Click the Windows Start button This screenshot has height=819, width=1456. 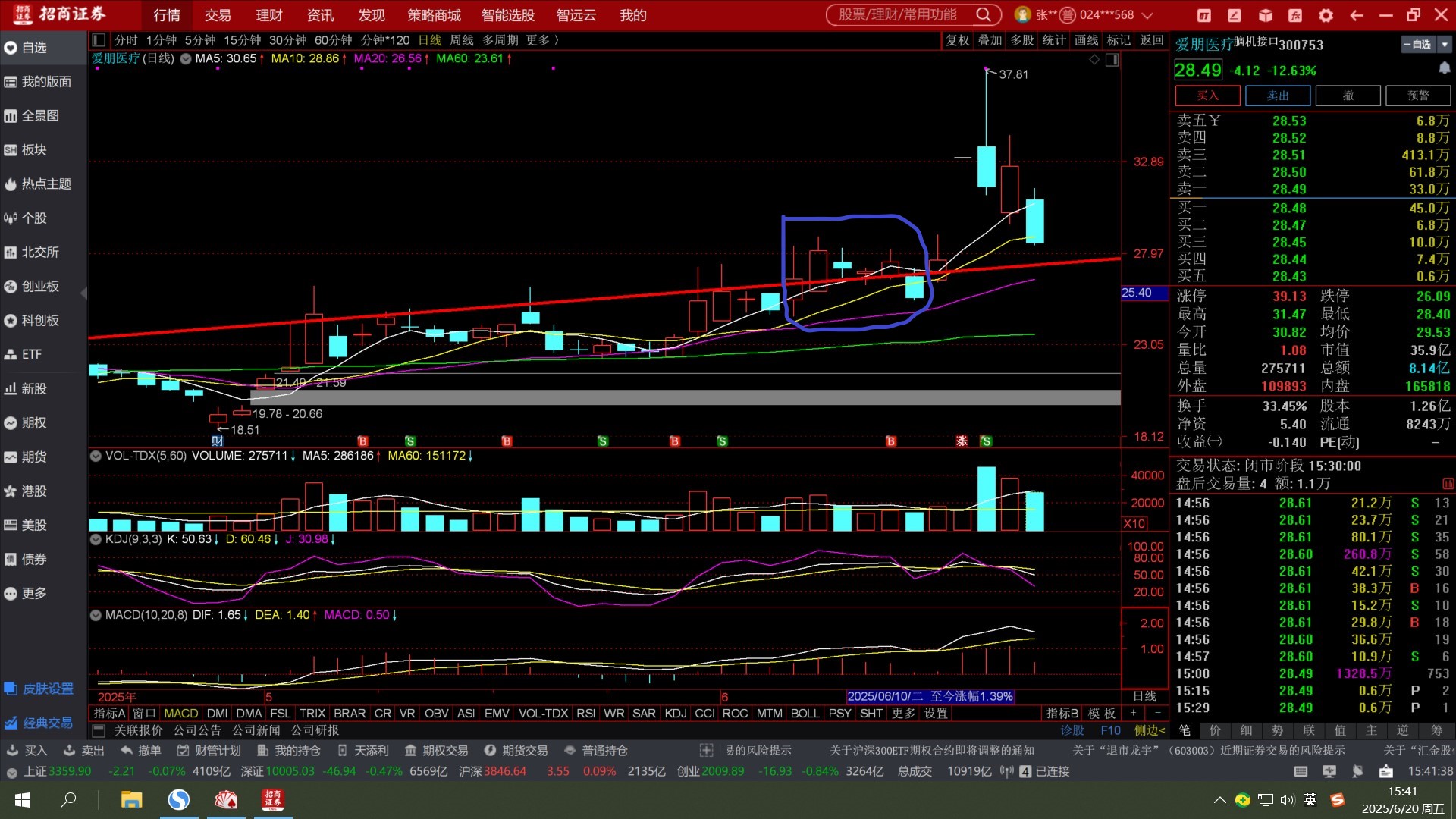pyautogui.click(x=23, y=800)
